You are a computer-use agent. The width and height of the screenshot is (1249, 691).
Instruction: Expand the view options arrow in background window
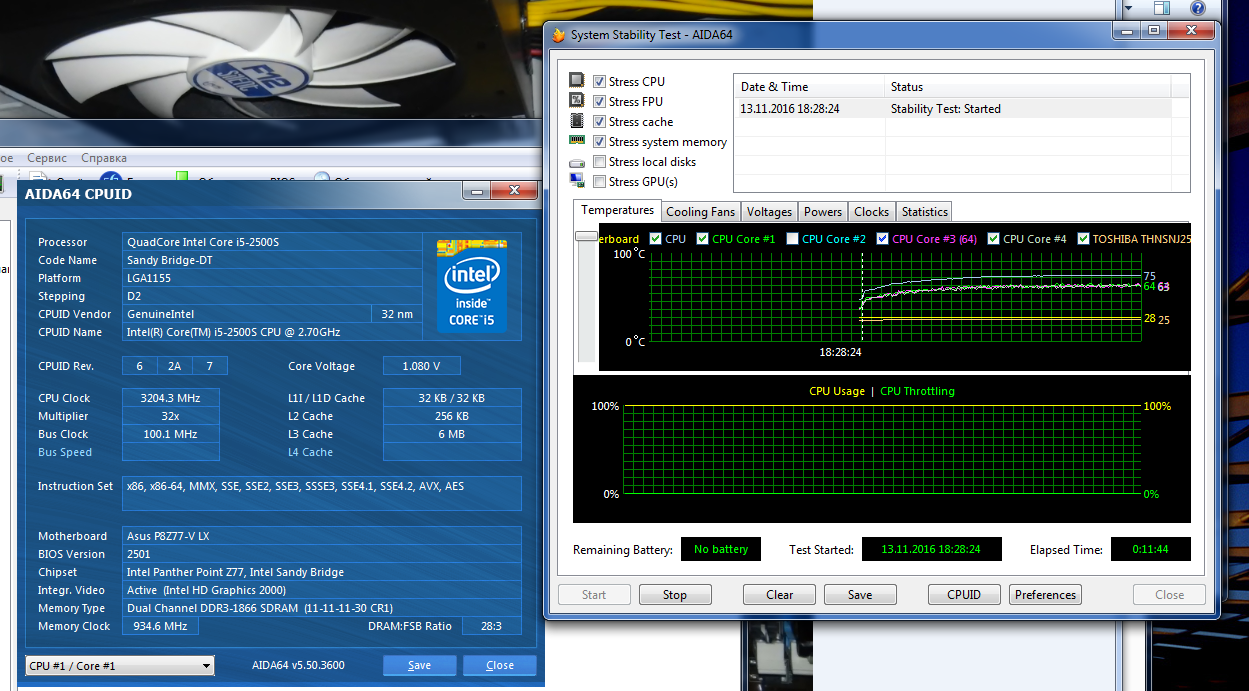point(1129,8)
